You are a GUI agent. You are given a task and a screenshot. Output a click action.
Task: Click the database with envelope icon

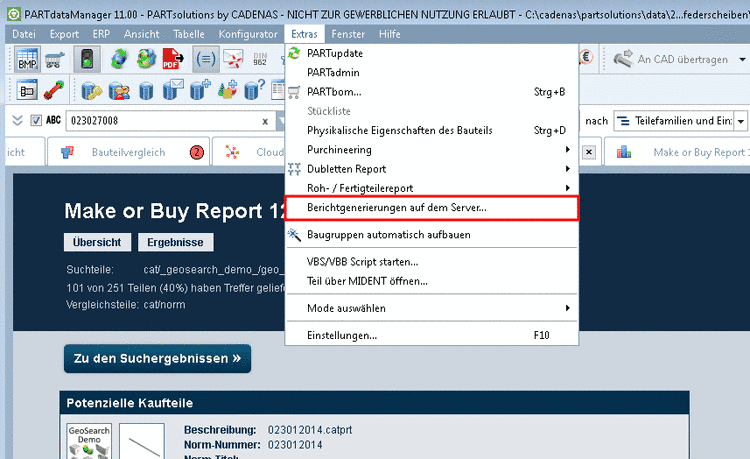(x=173, y=90)
